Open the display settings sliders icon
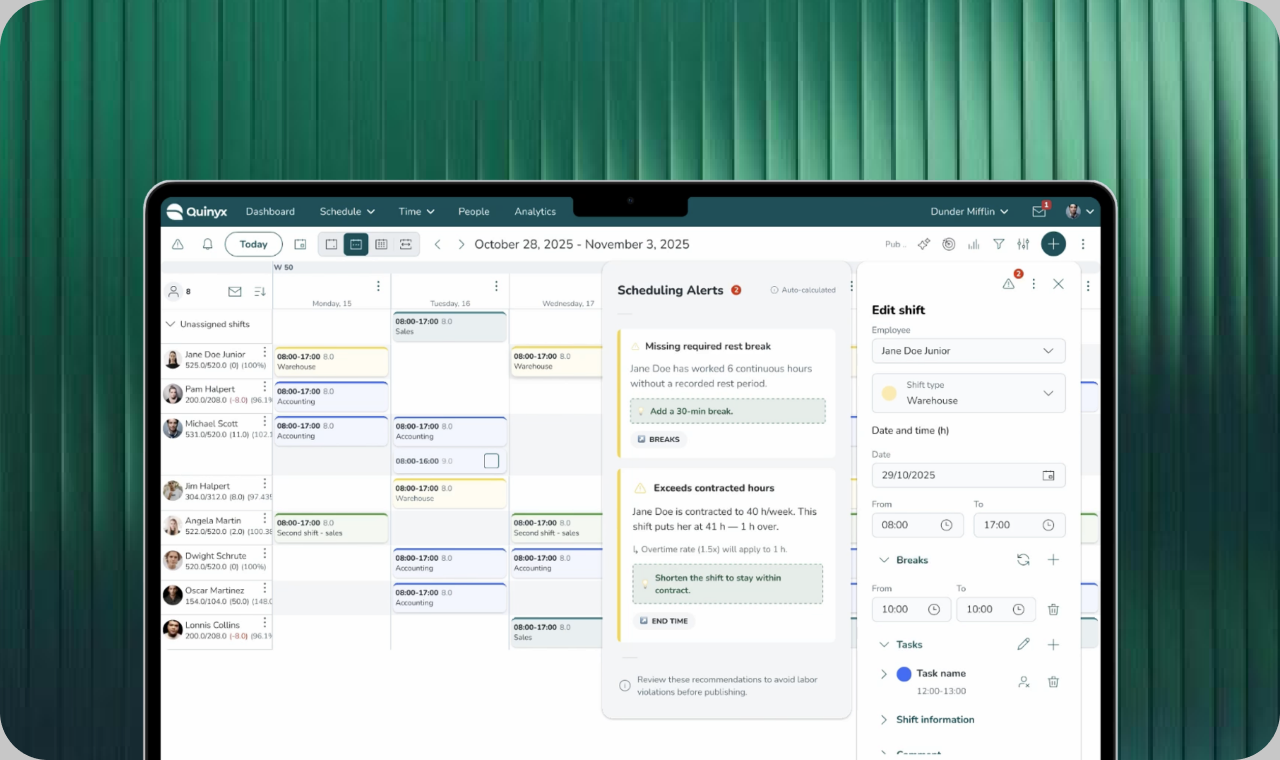1280x760 pixels. pos(1023,244)
